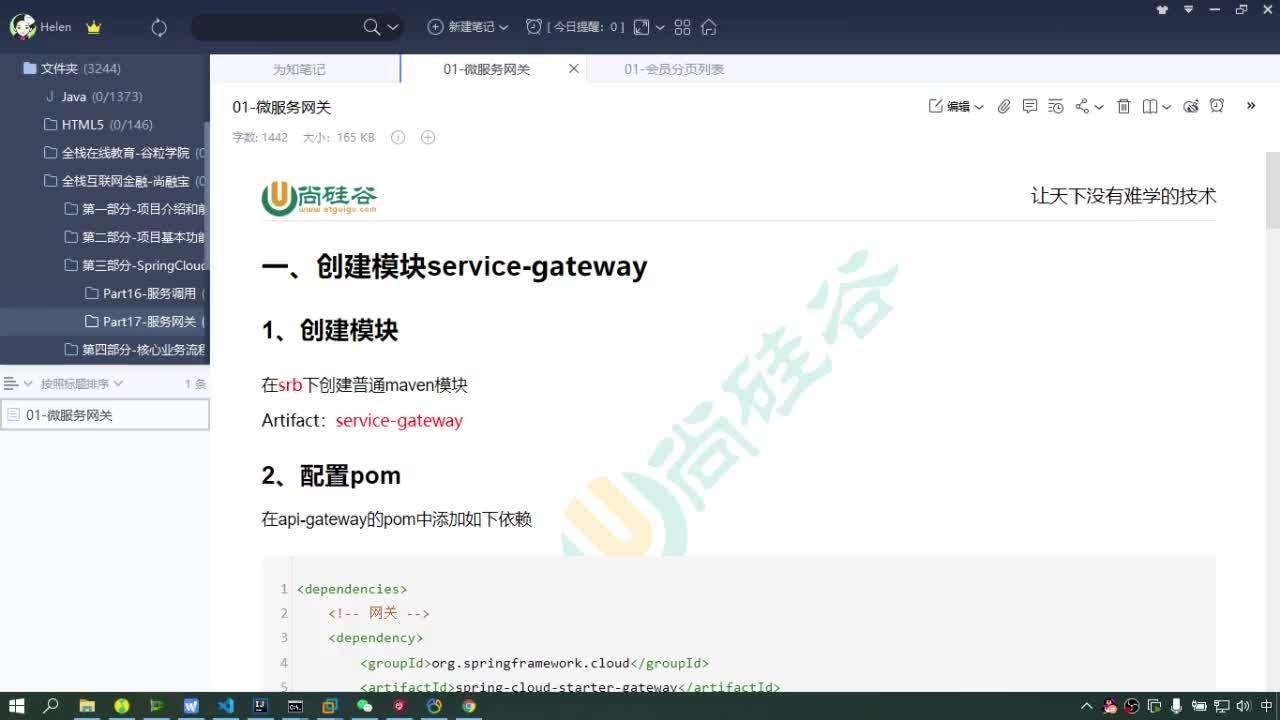This screenshot has width=1280, height=720.
Task: Switch to the 为知笔记 tab
Action: [300, 69]
